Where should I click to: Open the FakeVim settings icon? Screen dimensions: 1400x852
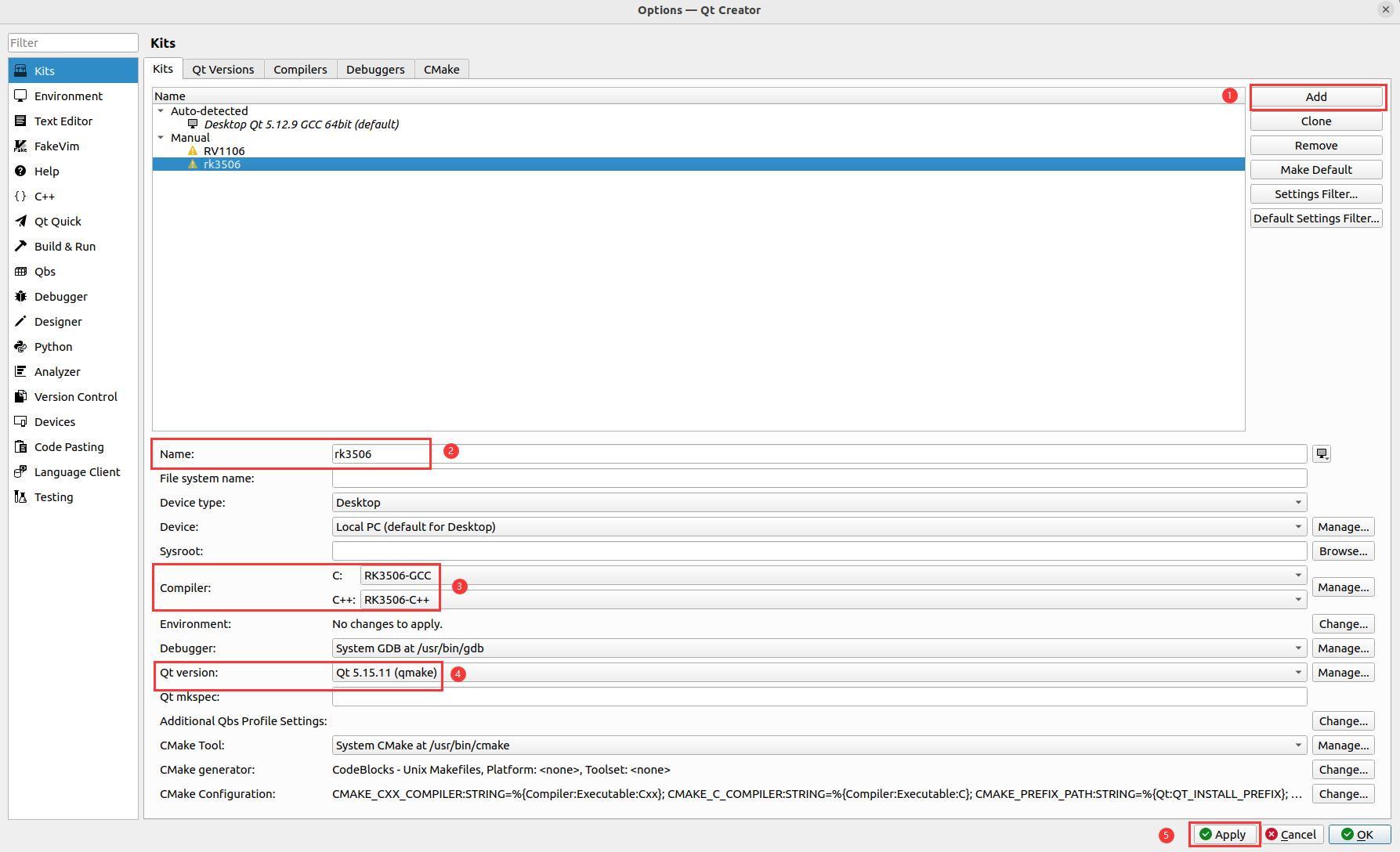[20, 146]
